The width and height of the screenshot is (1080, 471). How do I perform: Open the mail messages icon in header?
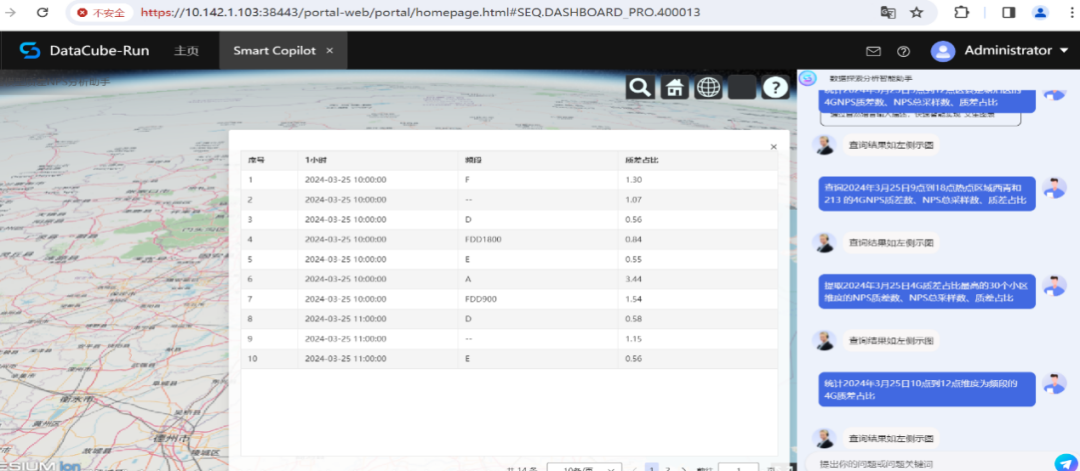point(873,51)
